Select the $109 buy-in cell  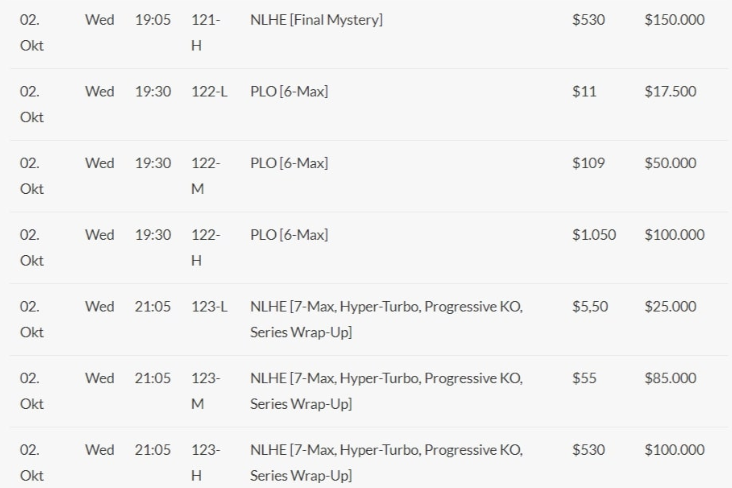(588, 163)
